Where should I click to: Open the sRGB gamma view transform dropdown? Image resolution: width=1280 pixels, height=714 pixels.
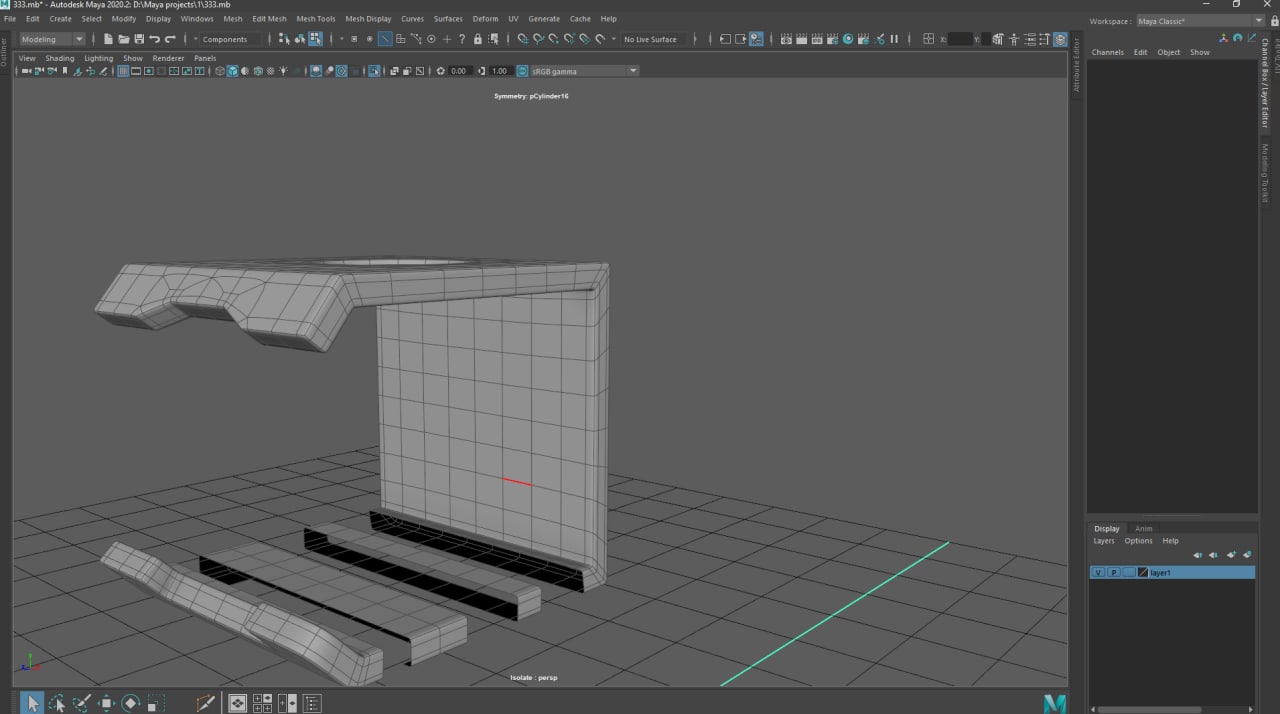coord(584,71)
